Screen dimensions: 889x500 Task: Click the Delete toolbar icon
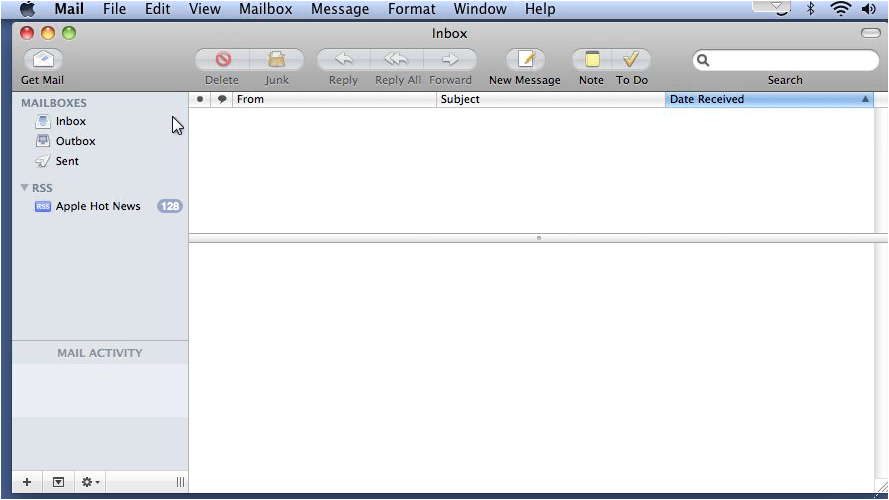(x=223, y=59)
